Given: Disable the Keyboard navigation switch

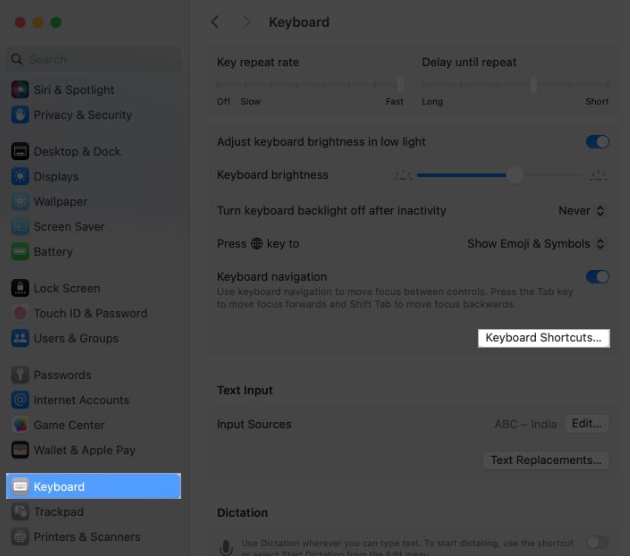Looking at the screenshot, I should (x=597, y=277).
